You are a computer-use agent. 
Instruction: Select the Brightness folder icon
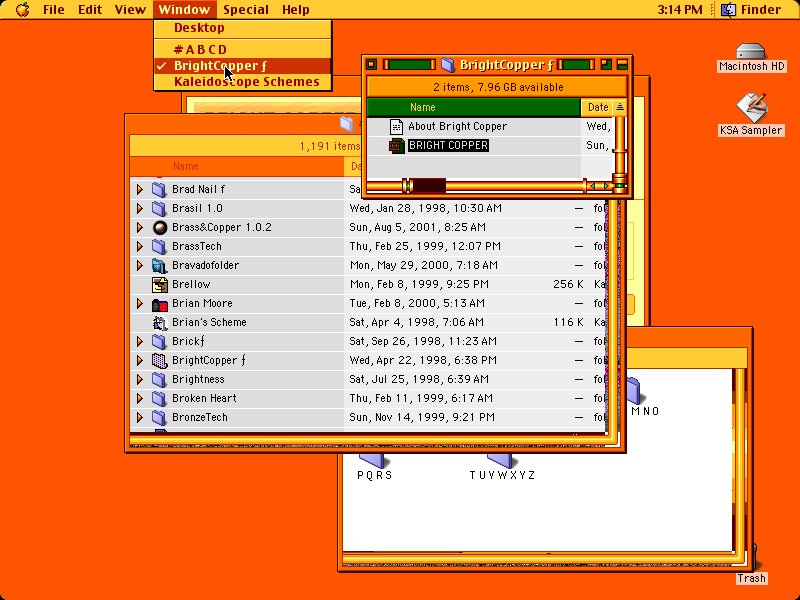tap(159, 380)
